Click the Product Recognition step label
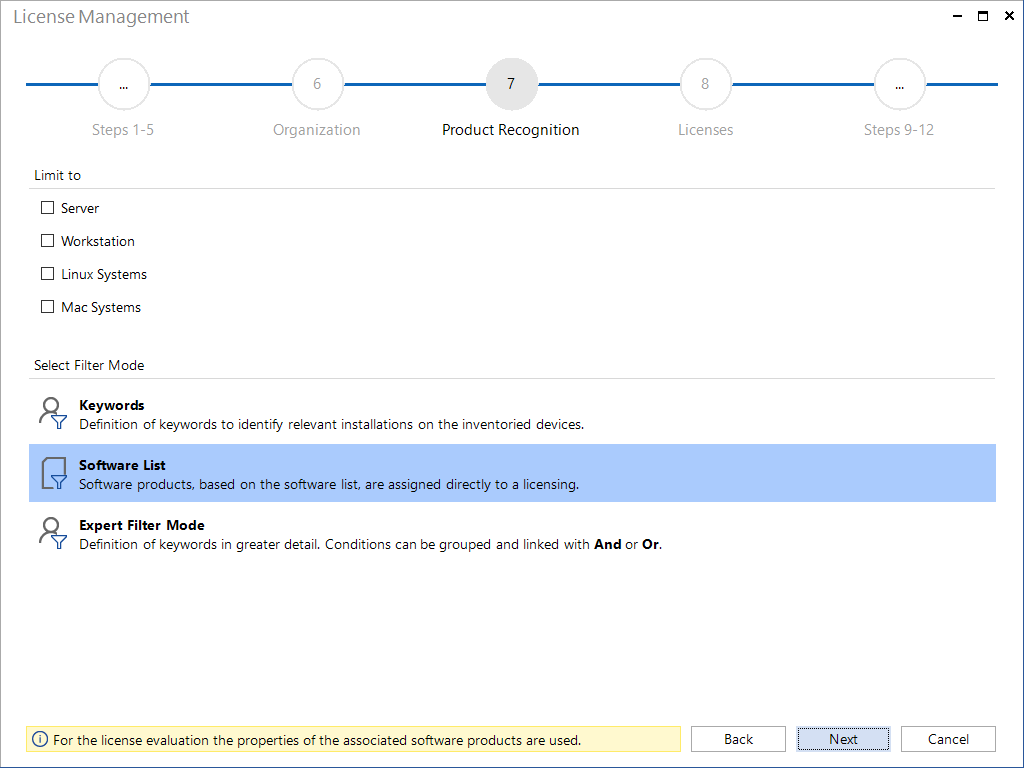1024x768 pixels. (x=511, y=130)
